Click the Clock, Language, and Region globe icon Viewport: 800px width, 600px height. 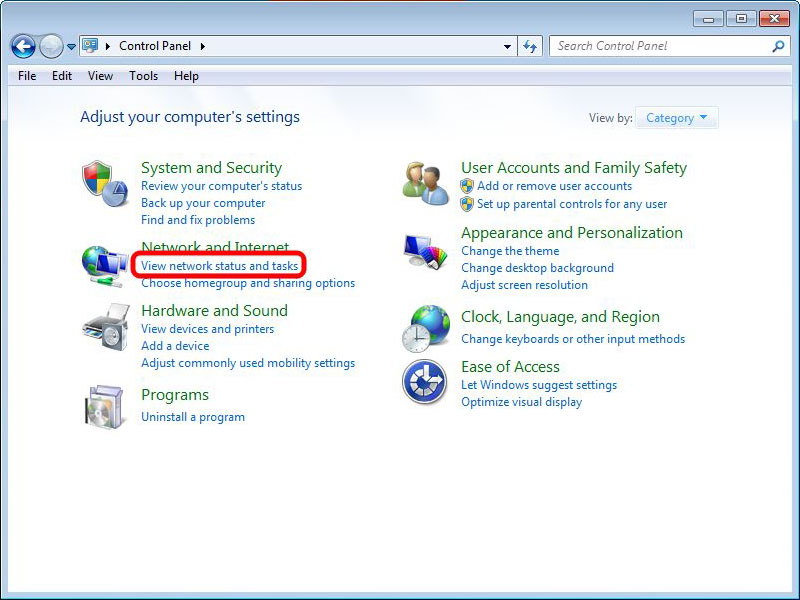tap(426, 329)
